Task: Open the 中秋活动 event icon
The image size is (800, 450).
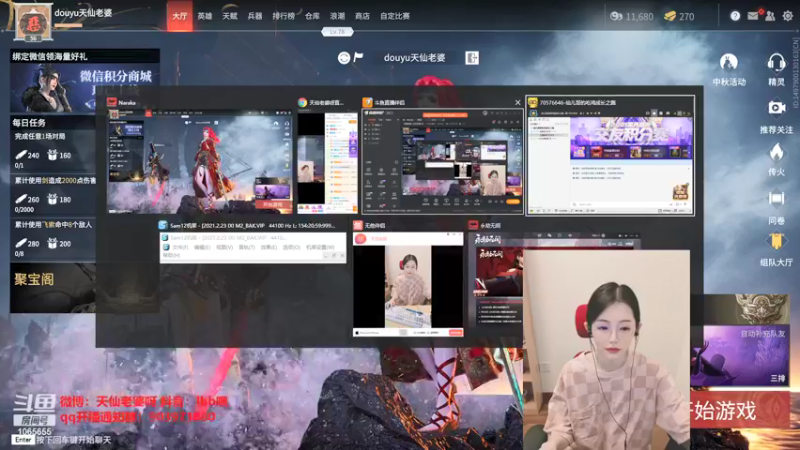Action: click(x=729, y=69)
